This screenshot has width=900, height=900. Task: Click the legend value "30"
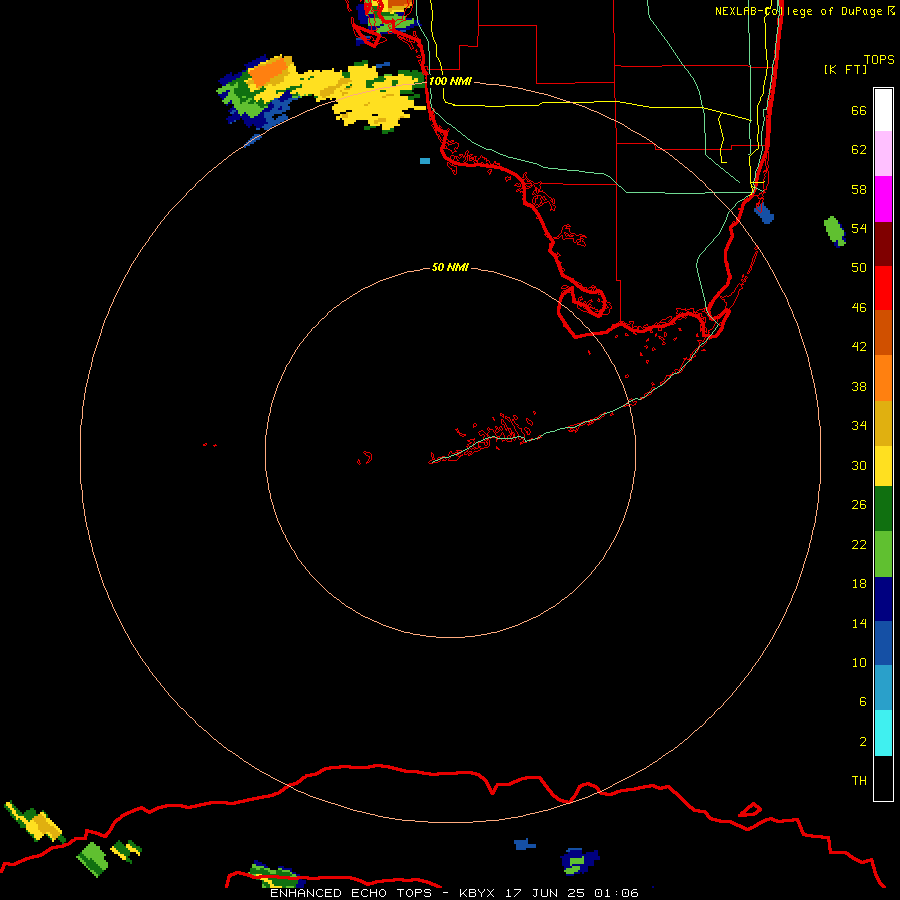859,465
